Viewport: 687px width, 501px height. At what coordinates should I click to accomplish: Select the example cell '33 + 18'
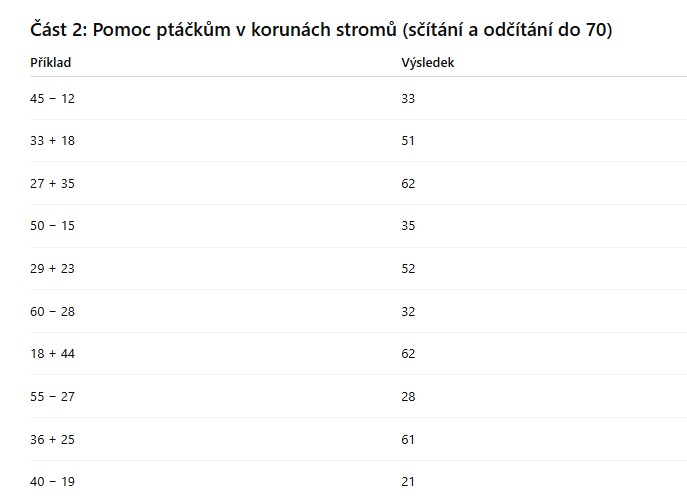click(x=53, y=141)
